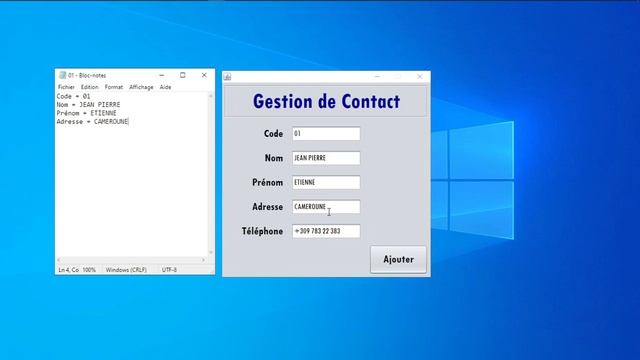Viewport: 640px width, 360px height.
Task: Click the Code label in the form
Action: [273, 133]
